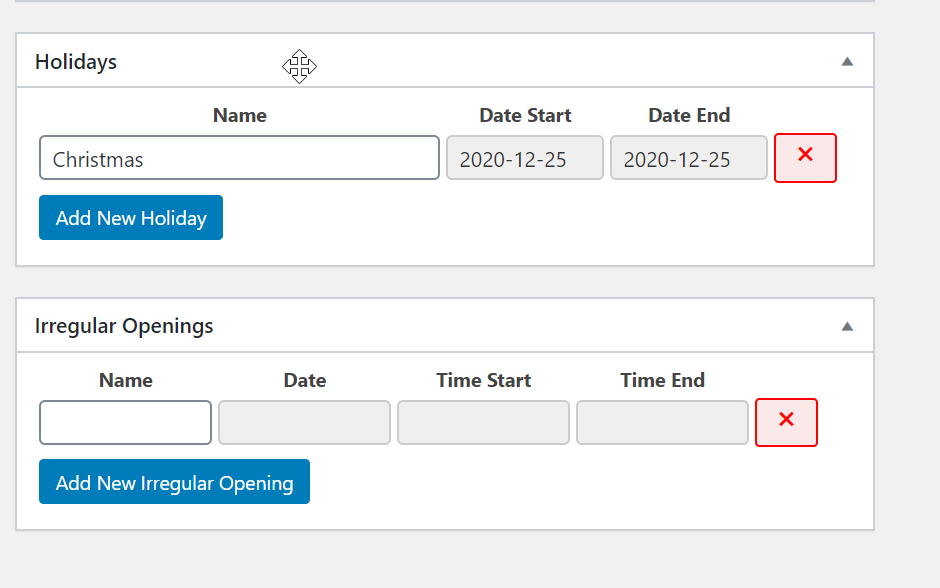This screenshot has height=588, width=940.
Task: Collapse the Holidays panel arrow
Action: coord(847,61)
